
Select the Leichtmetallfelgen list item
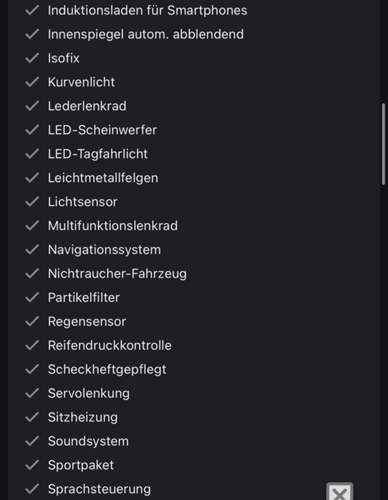(x=103, y=178)
